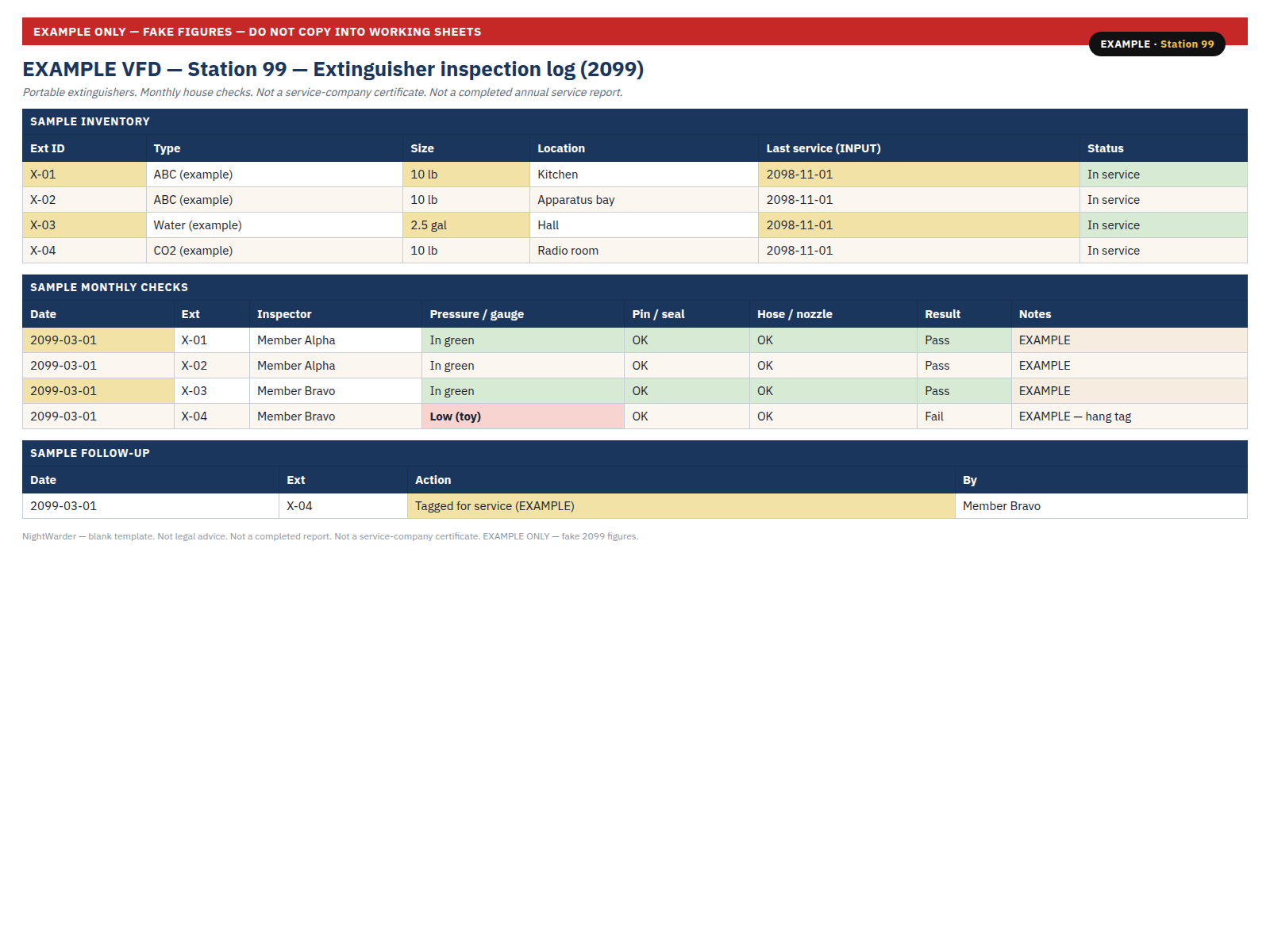This screenshot has height=952, width=1270.
Task: Click the Last service (INPUT) column header
Action: (x=919, y=148)
